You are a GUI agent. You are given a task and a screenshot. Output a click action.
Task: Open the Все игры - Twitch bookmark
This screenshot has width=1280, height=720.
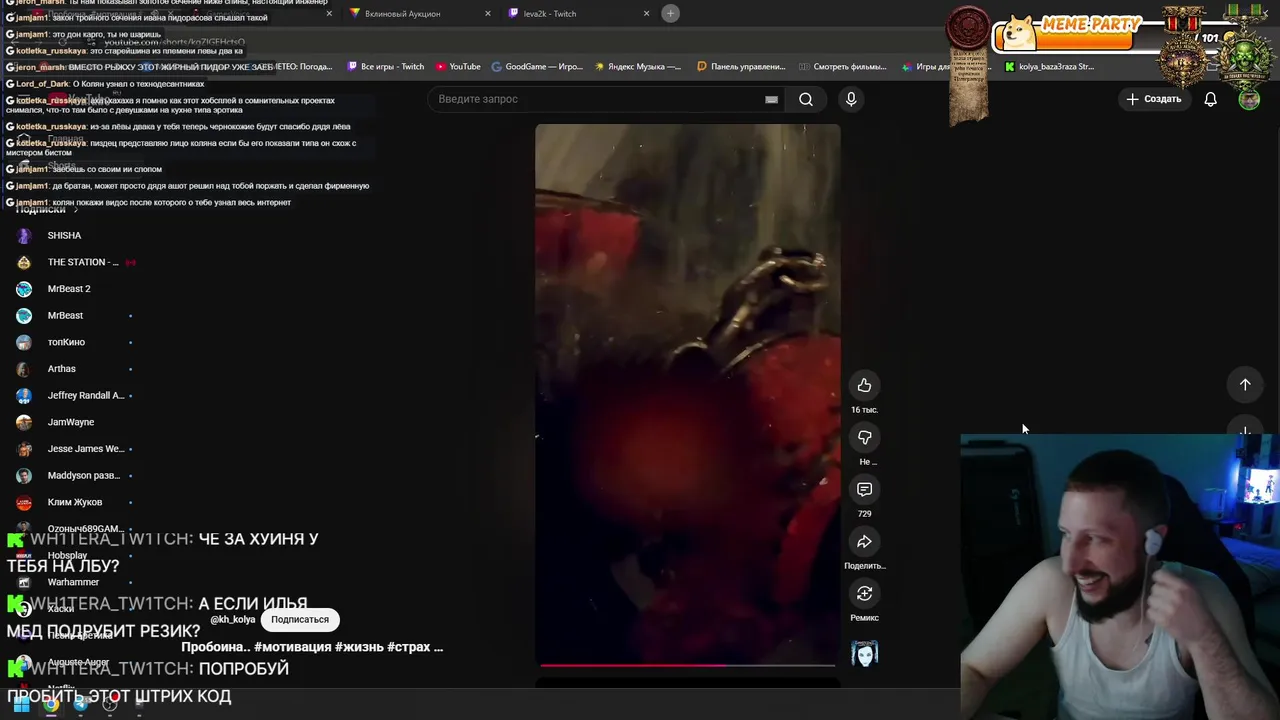386,67
